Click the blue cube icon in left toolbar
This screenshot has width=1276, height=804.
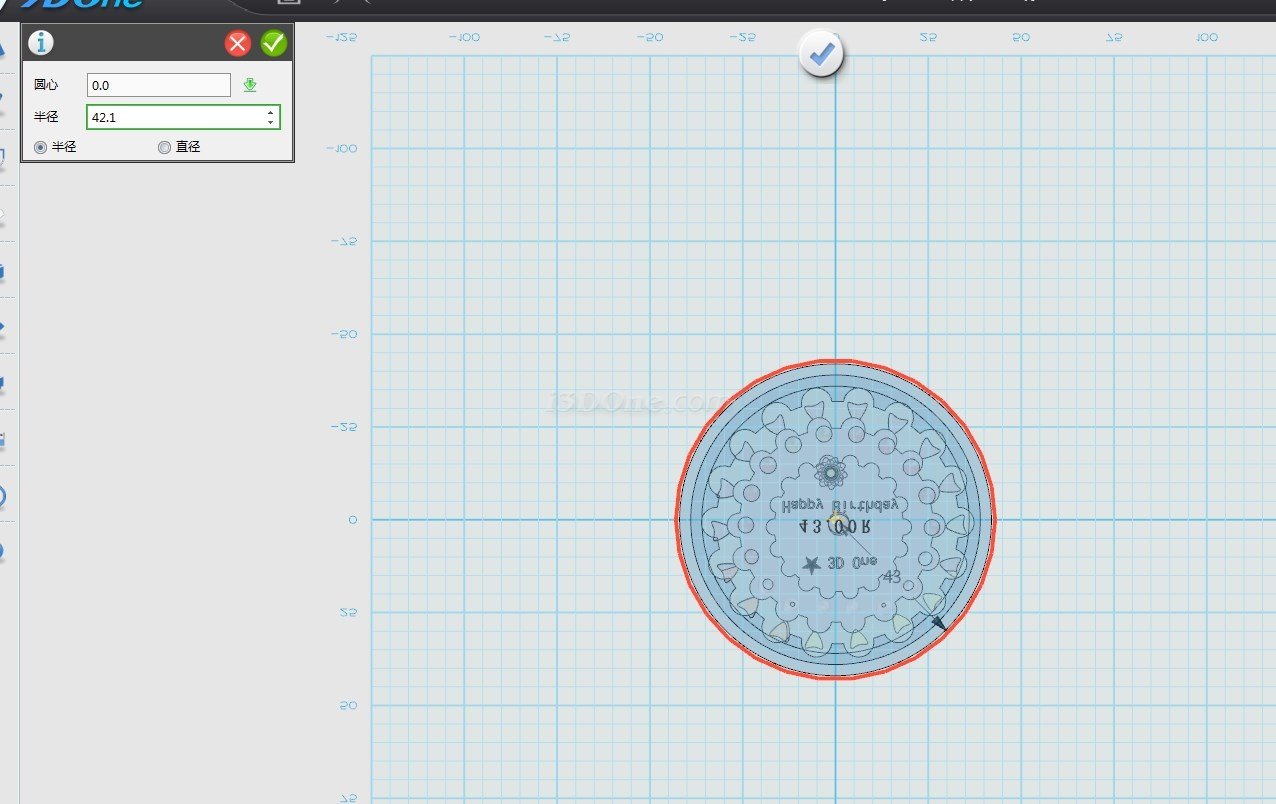tap(3, 270)
